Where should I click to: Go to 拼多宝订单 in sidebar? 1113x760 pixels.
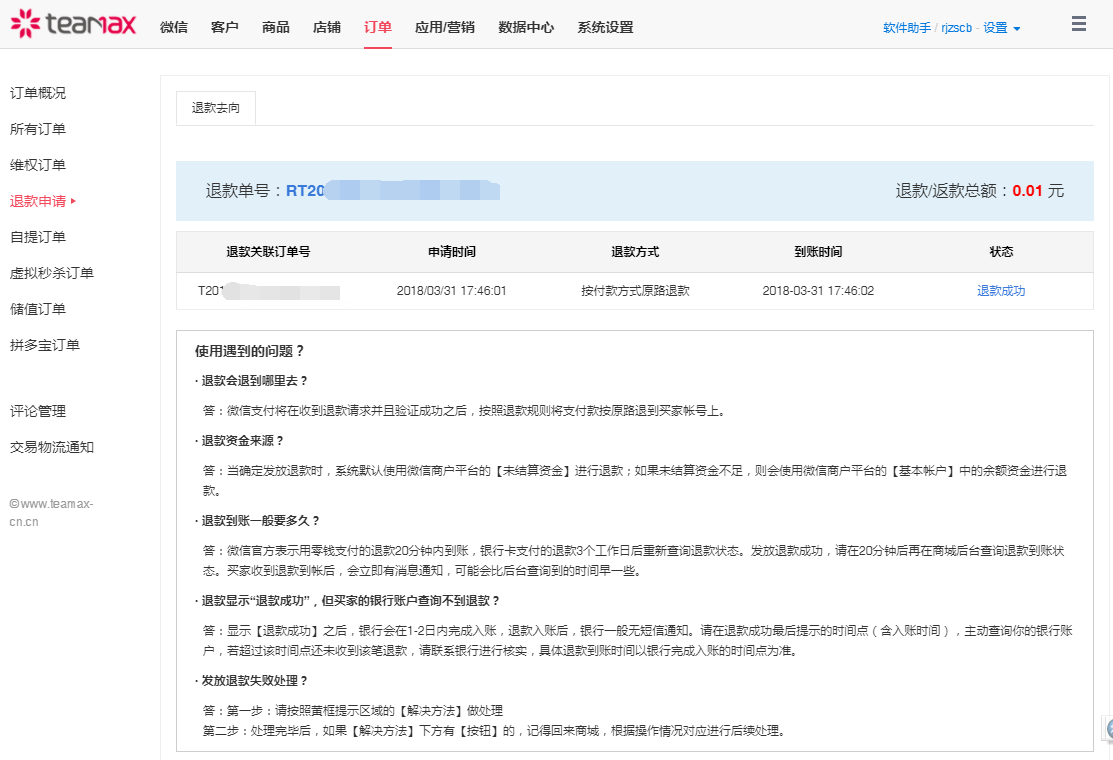(45, 346)
